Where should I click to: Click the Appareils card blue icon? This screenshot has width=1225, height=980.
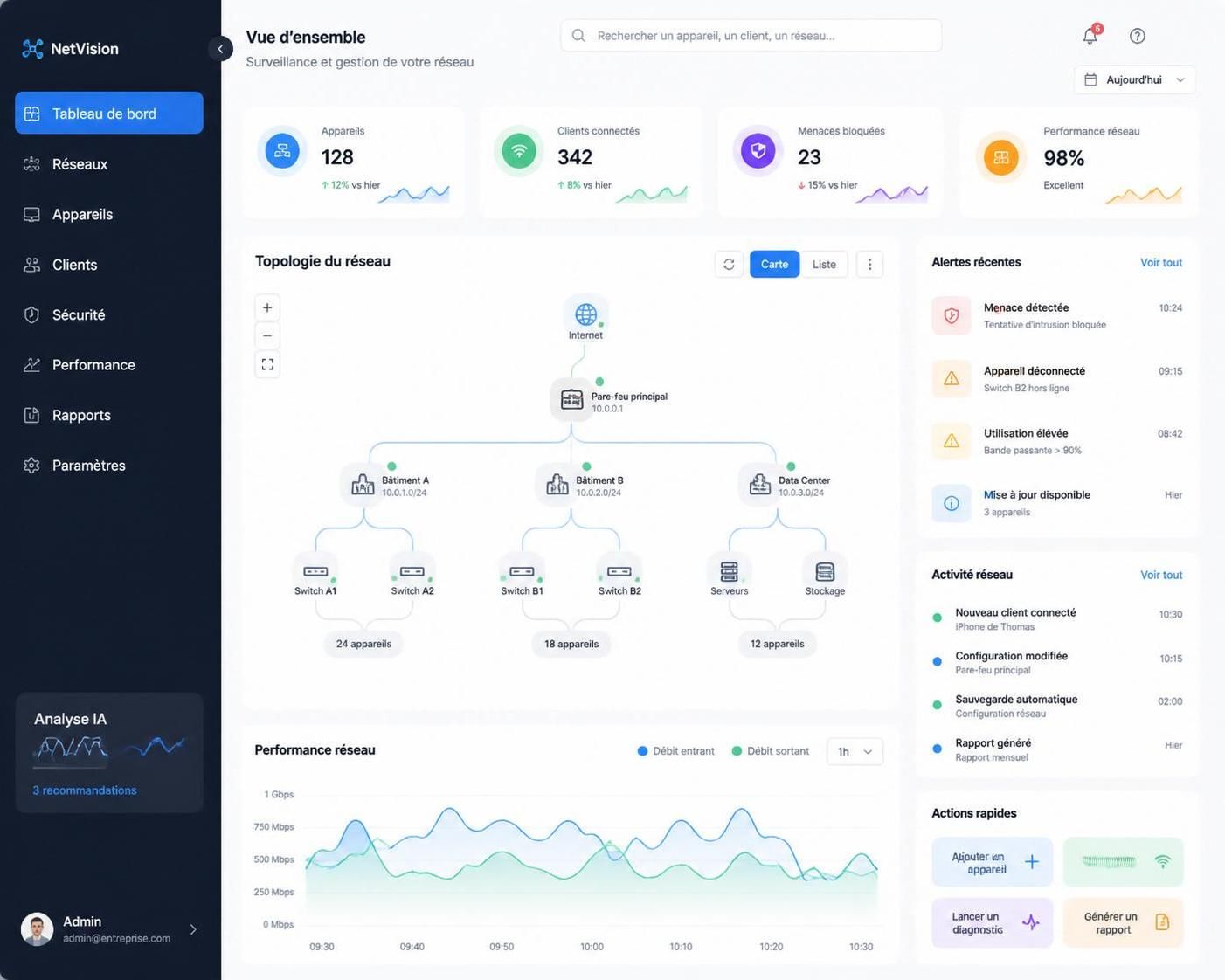(x=282, y=151)
